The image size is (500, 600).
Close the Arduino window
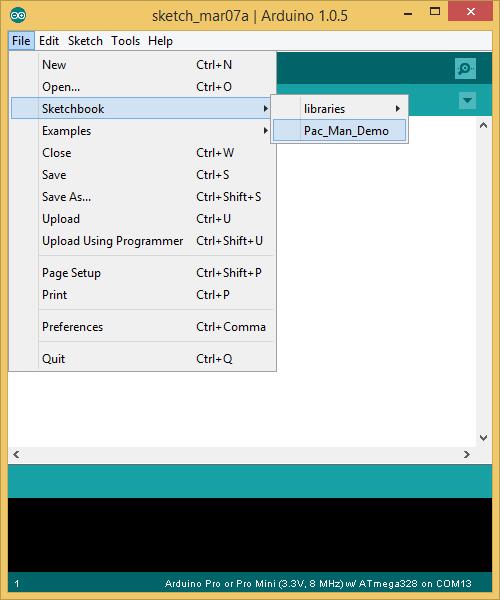coord(471,11)
